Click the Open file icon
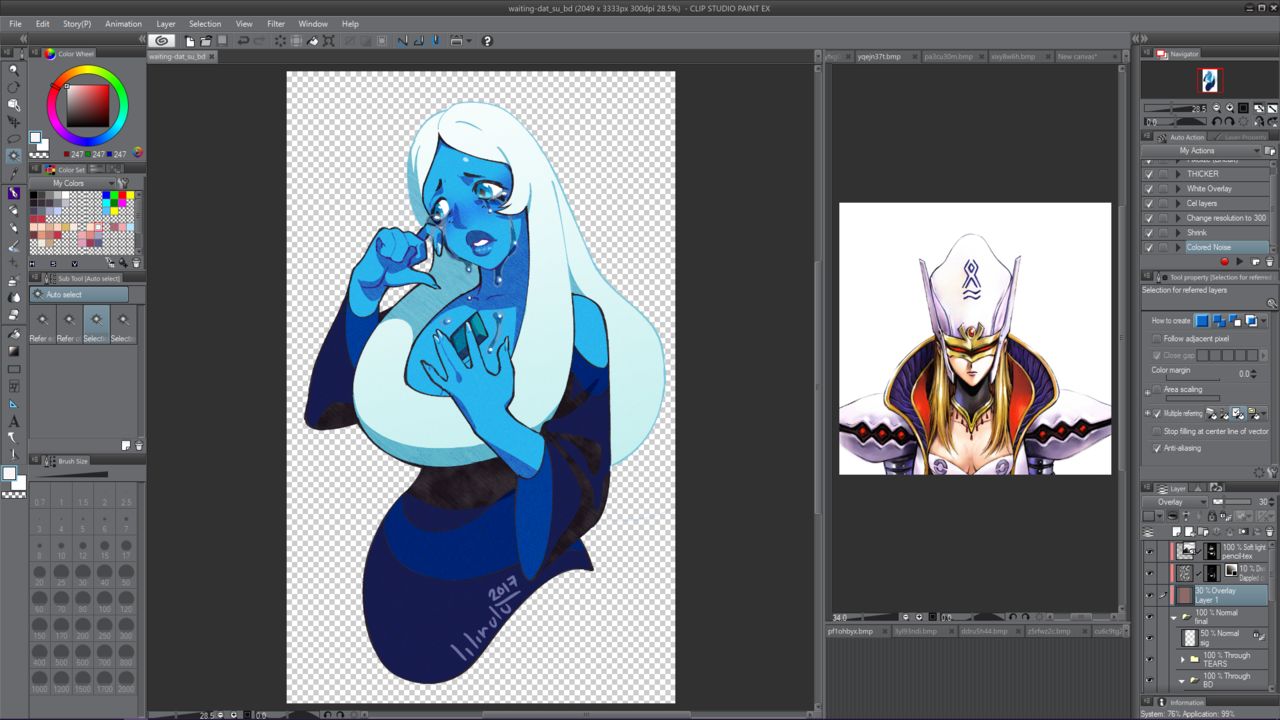This screenshot has height=720, width=1280. click(x=205, y=41)
